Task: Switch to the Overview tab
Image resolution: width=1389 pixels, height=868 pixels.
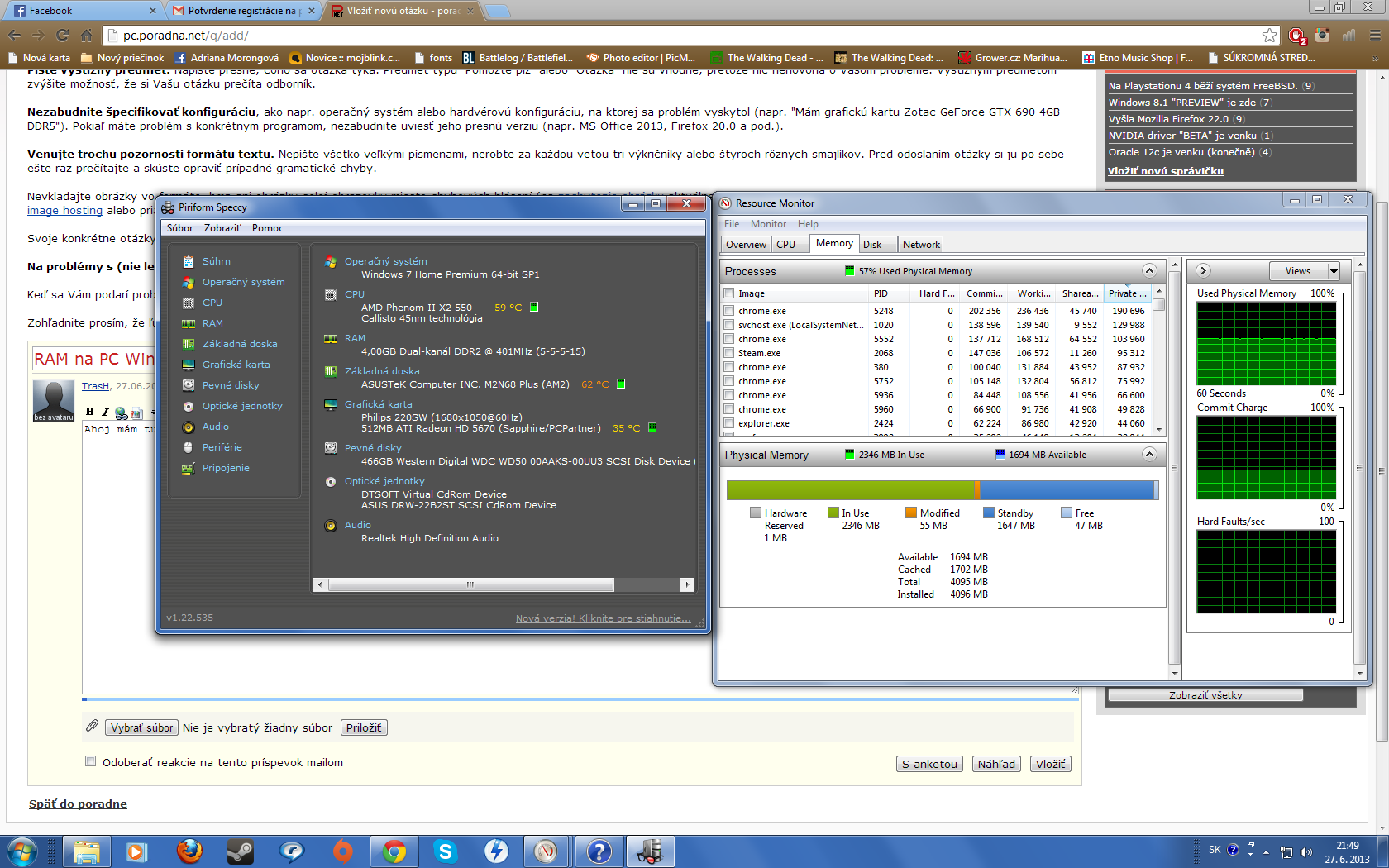Action: point(746,245)
